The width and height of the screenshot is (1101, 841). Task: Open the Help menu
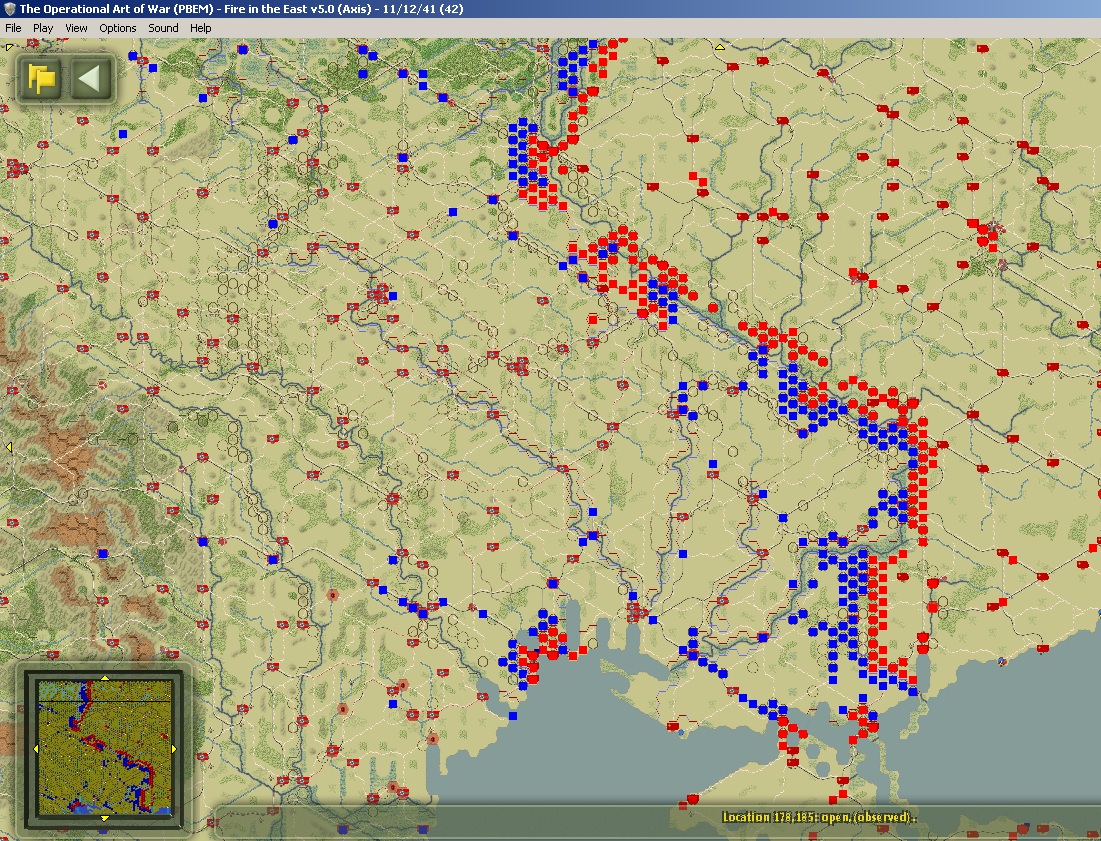pos(200,28)
